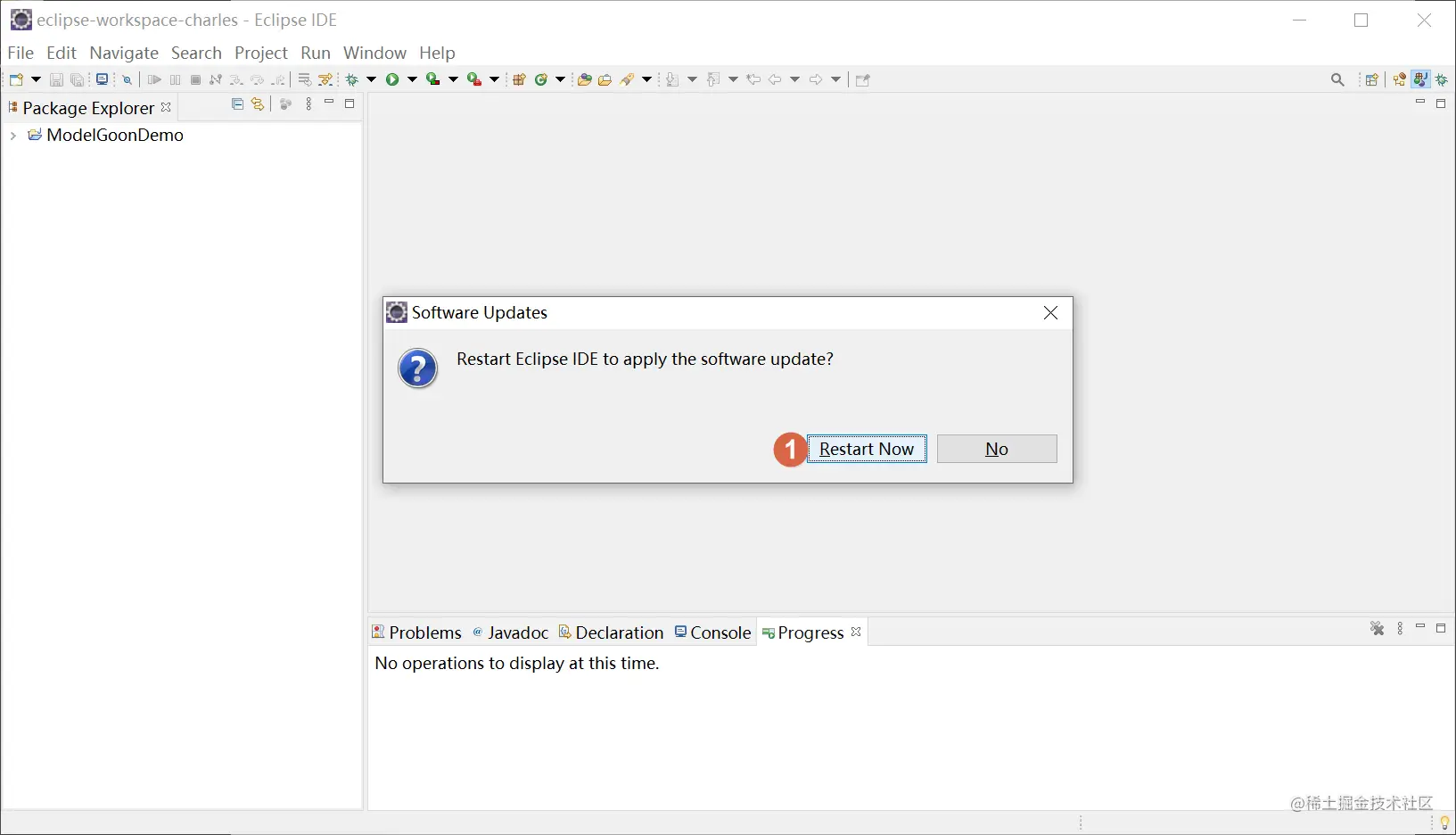The height and width of the screenshot is (835, 1456).
Task: Click the Resume debug icon
Action: click(154, 79)
